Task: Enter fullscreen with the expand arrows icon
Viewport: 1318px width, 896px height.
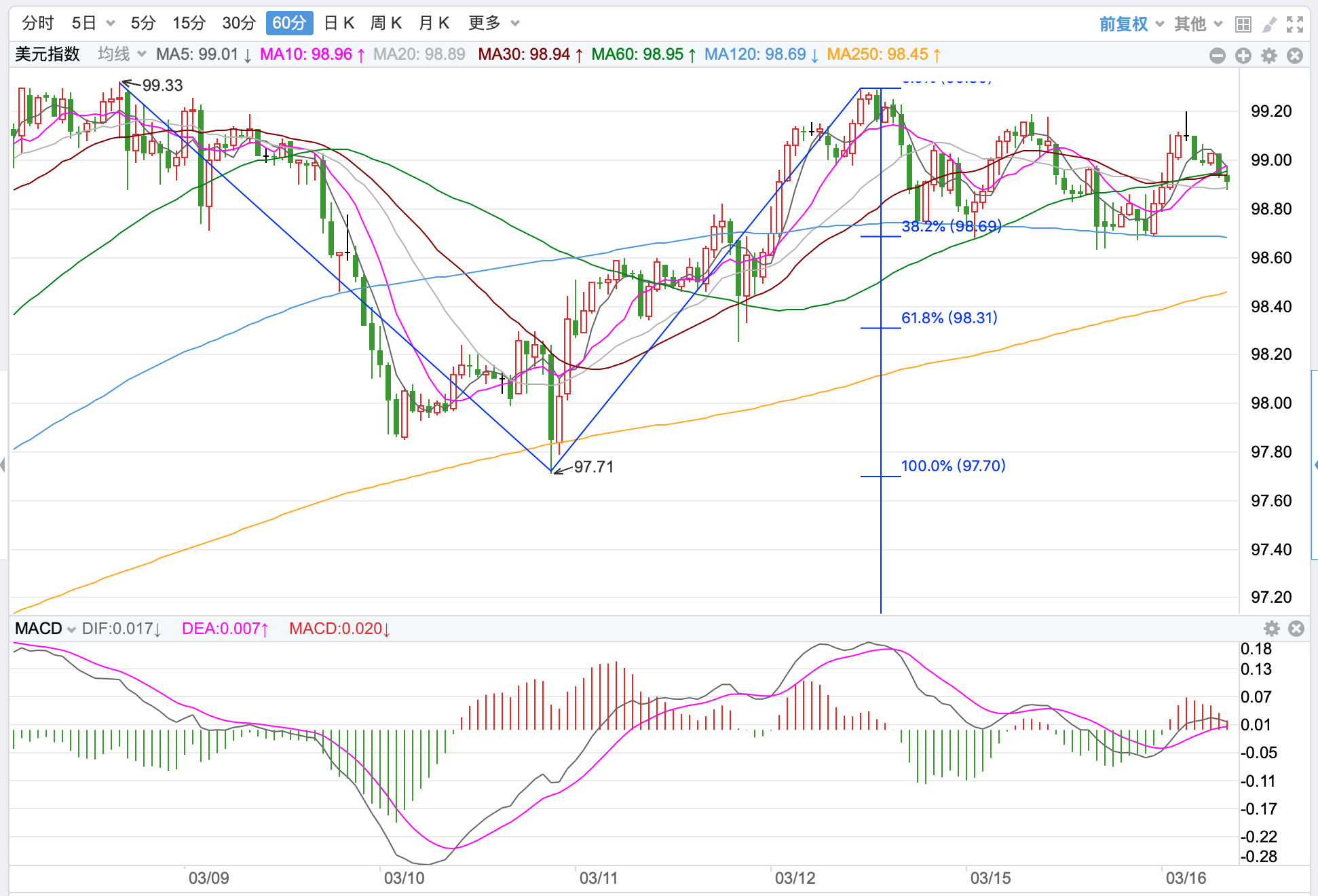Action: point(1295,24)
